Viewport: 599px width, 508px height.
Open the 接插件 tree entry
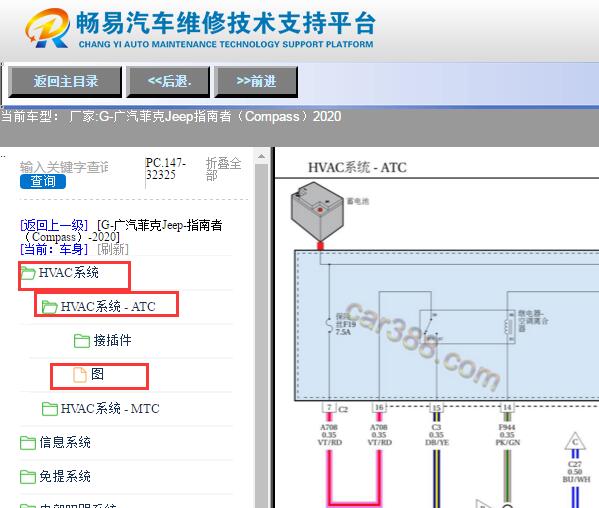[113, 340]
